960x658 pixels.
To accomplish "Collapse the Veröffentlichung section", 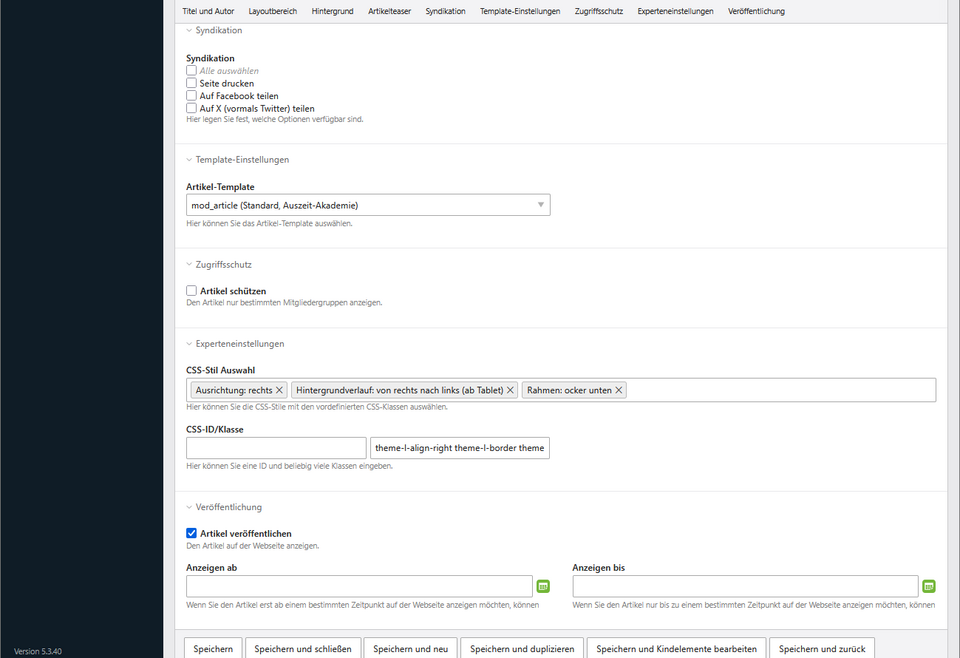I will 227,507.
